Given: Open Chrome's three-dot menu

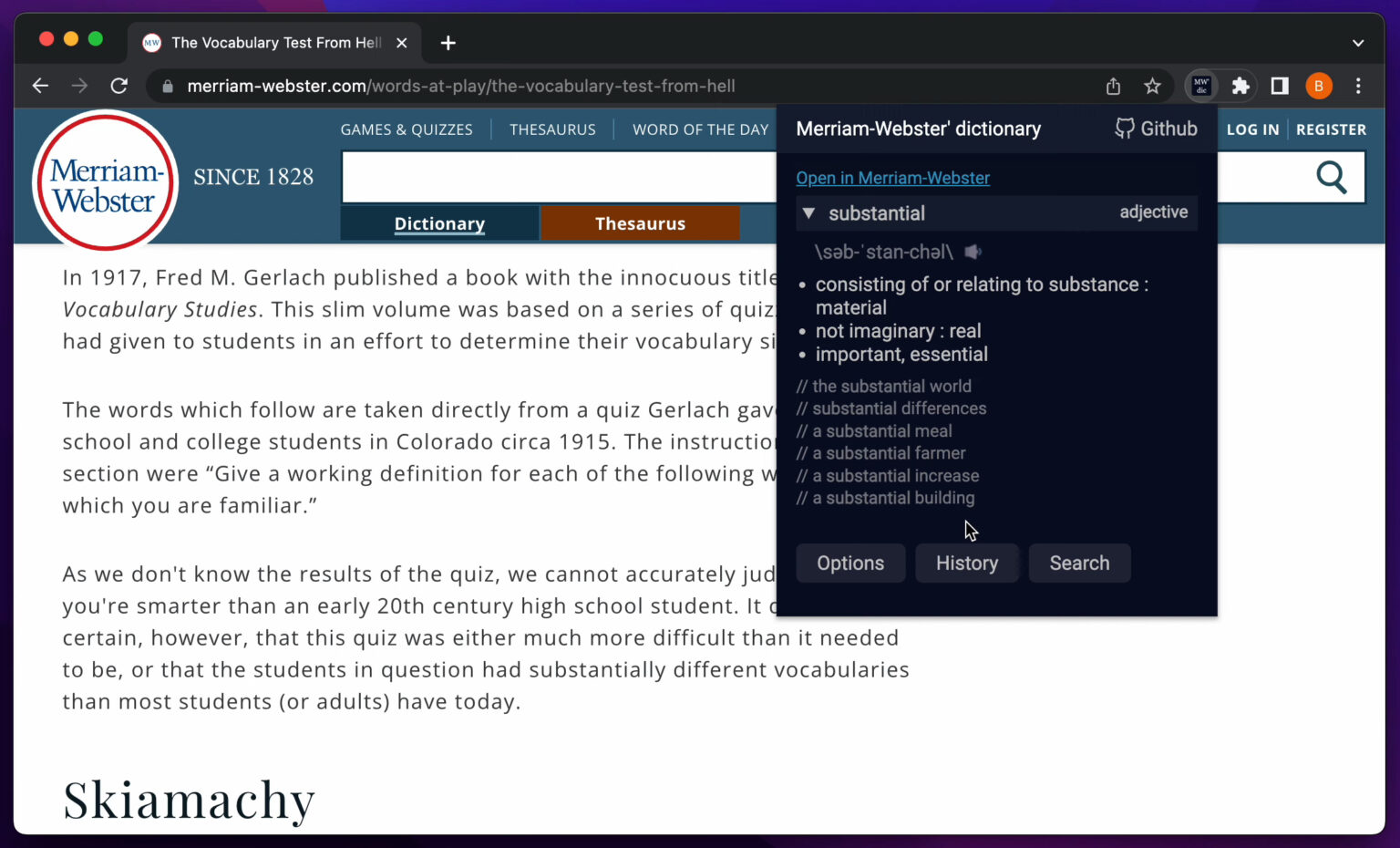Looking at the screenshot, I should click(x=1358, y=86).
